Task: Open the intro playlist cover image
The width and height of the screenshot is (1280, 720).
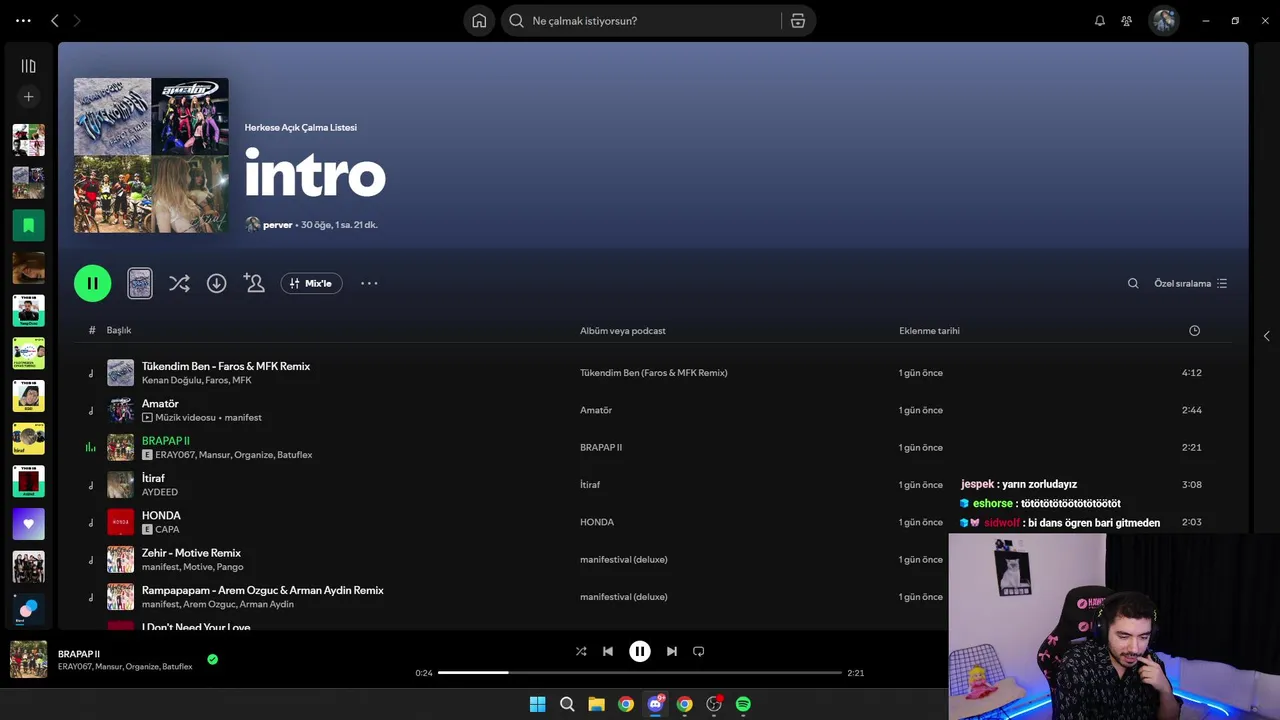Action: [151, 155]
